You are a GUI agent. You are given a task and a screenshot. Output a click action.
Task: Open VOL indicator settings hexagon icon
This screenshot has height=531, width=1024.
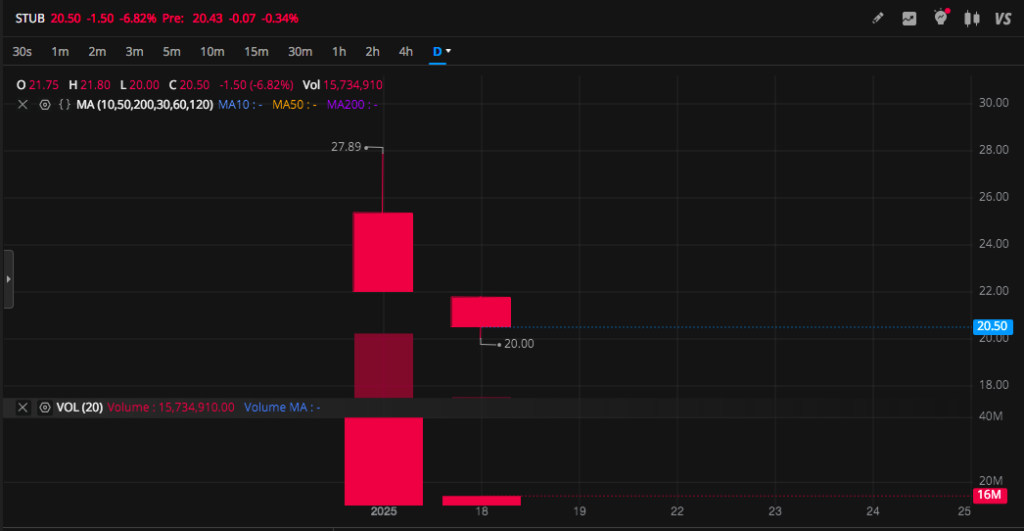[x=44, y=408]
